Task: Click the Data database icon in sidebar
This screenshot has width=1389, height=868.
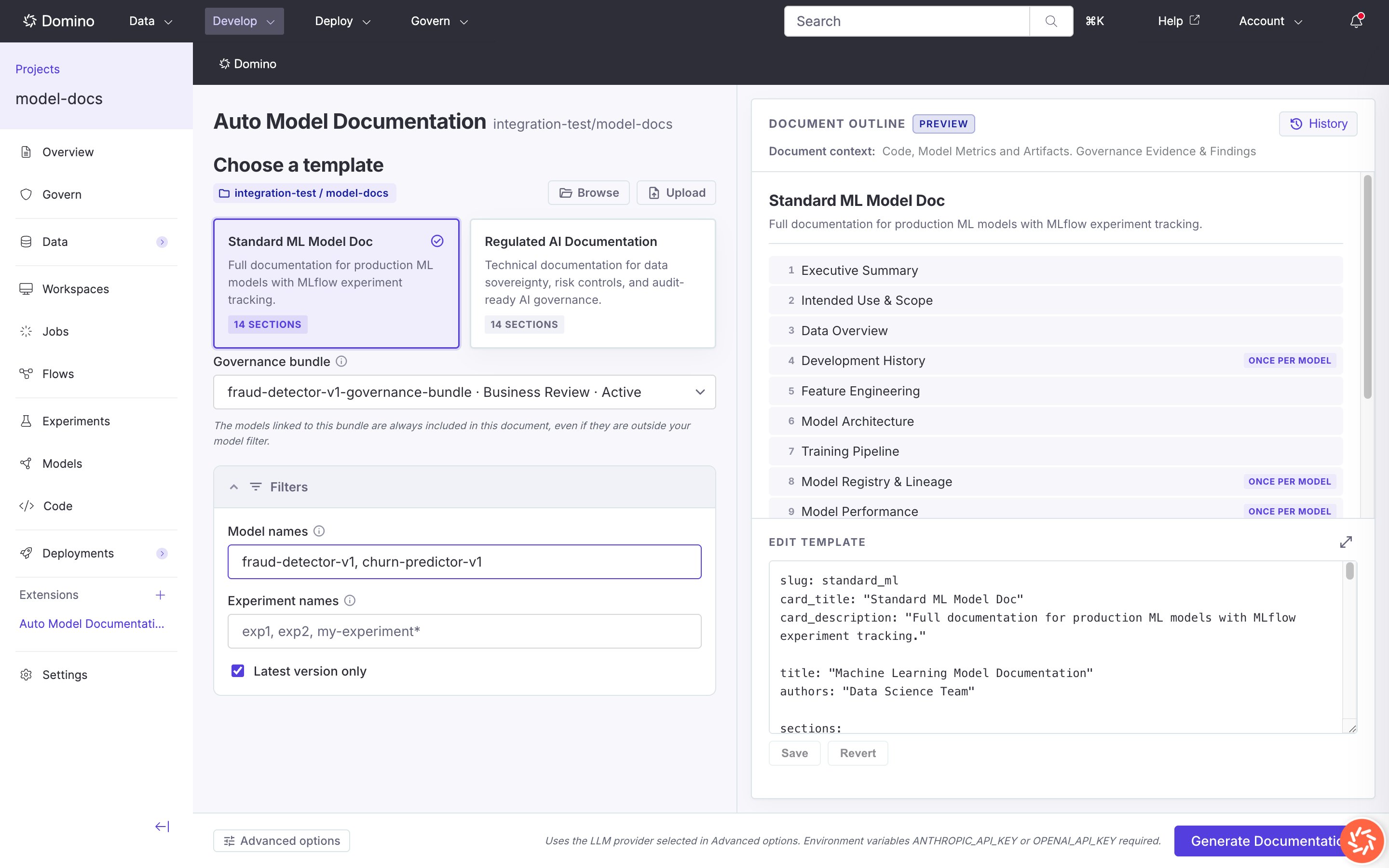Action: pos(26,242)
